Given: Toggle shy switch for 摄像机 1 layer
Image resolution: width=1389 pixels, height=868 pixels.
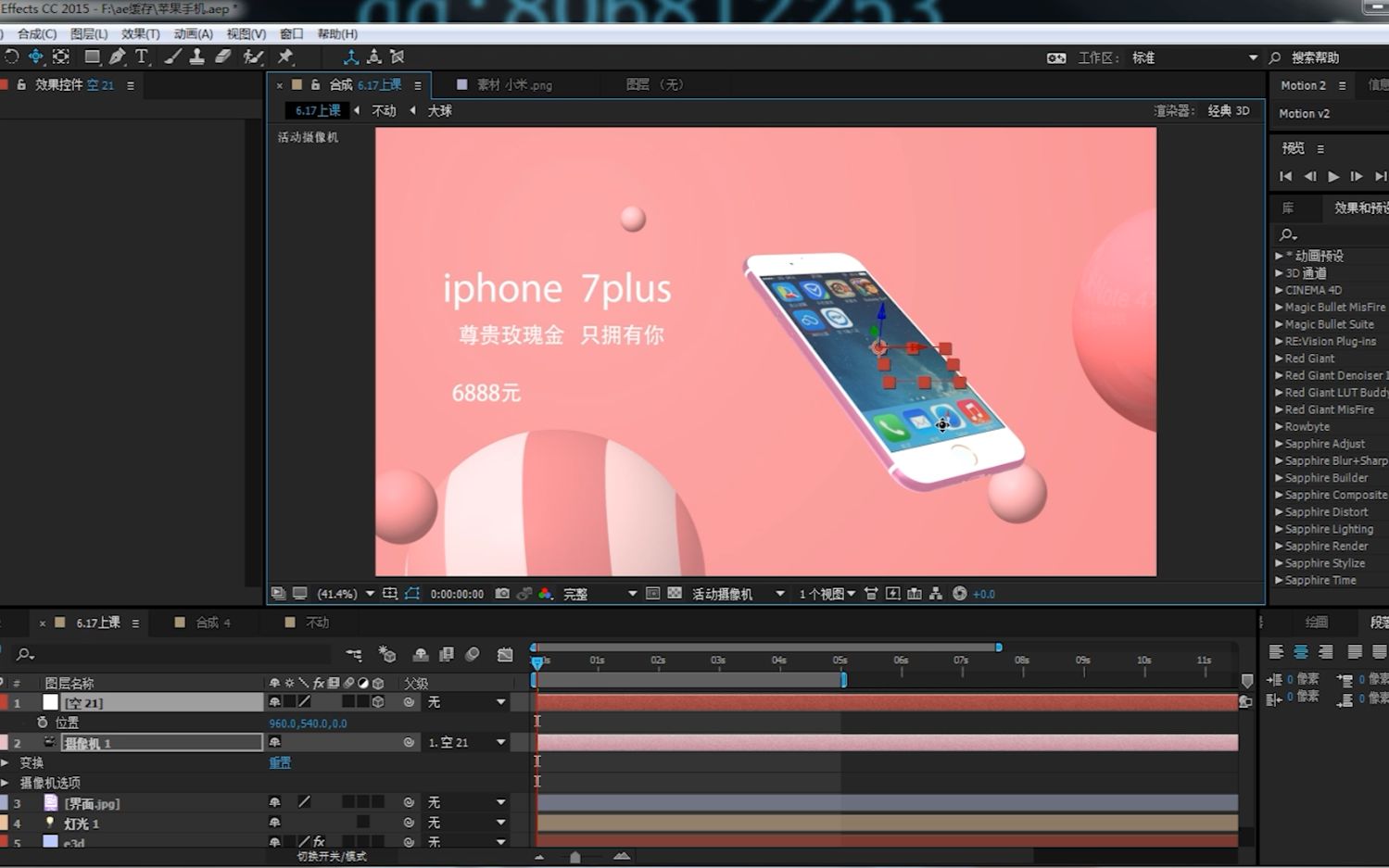Looking at the screenshot, I should [274, 742].
